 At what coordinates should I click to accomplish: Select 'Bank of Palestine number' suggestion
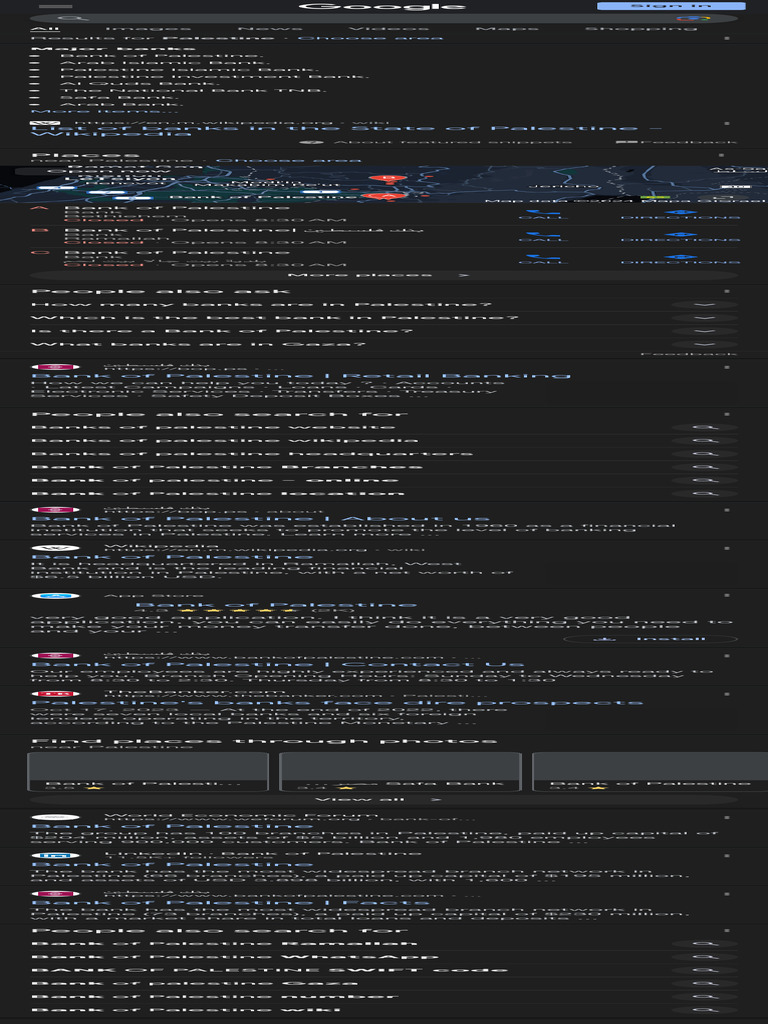215,996
